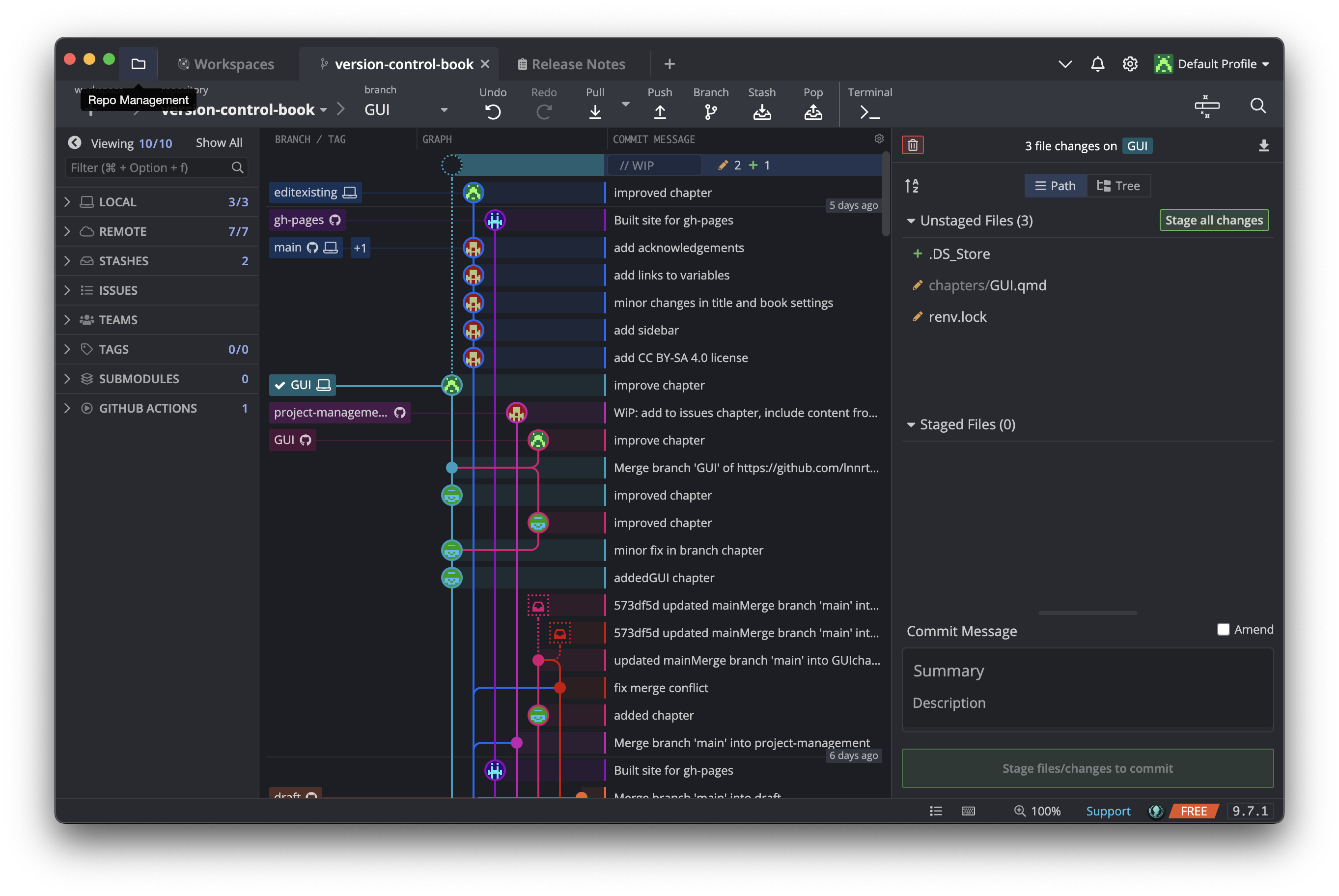Open the notifications bell
This screenshot has height=896, width=1339.
(1097, 64)
